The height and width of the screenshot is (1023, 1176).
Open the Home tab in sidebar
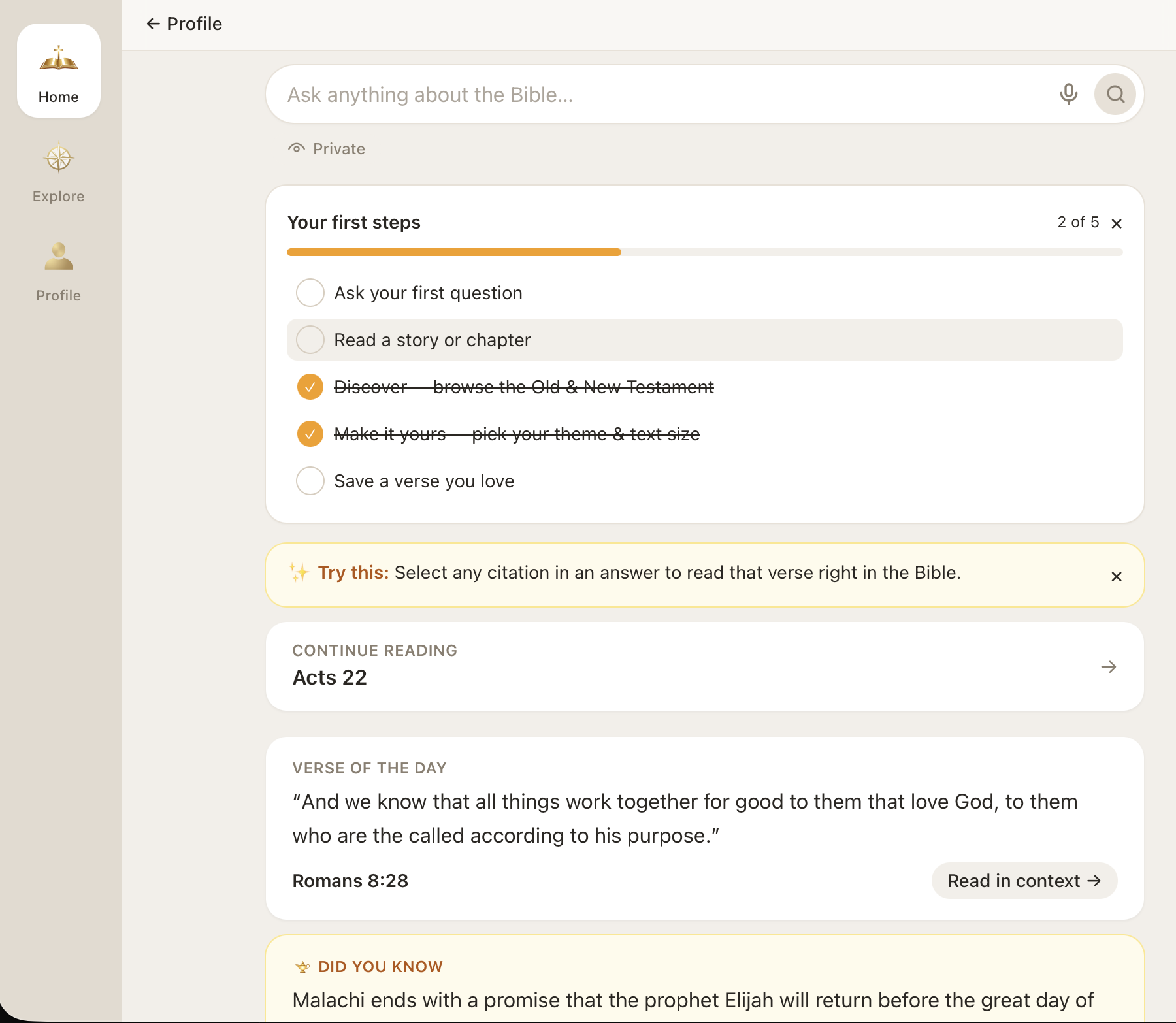pos(59,71)
